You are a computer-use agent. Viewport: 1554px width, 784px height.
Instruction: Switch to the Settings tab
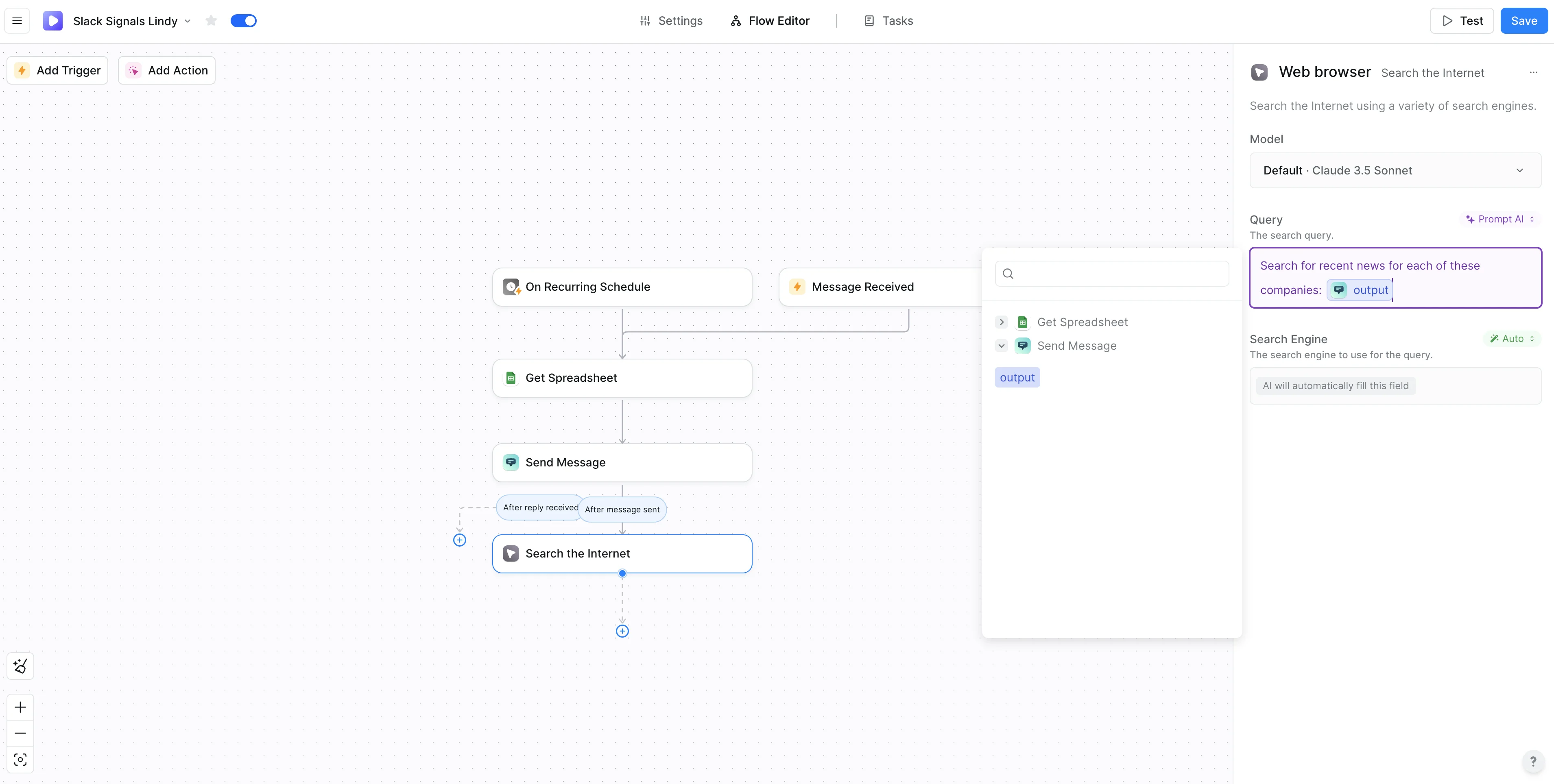tap(671, 21)
